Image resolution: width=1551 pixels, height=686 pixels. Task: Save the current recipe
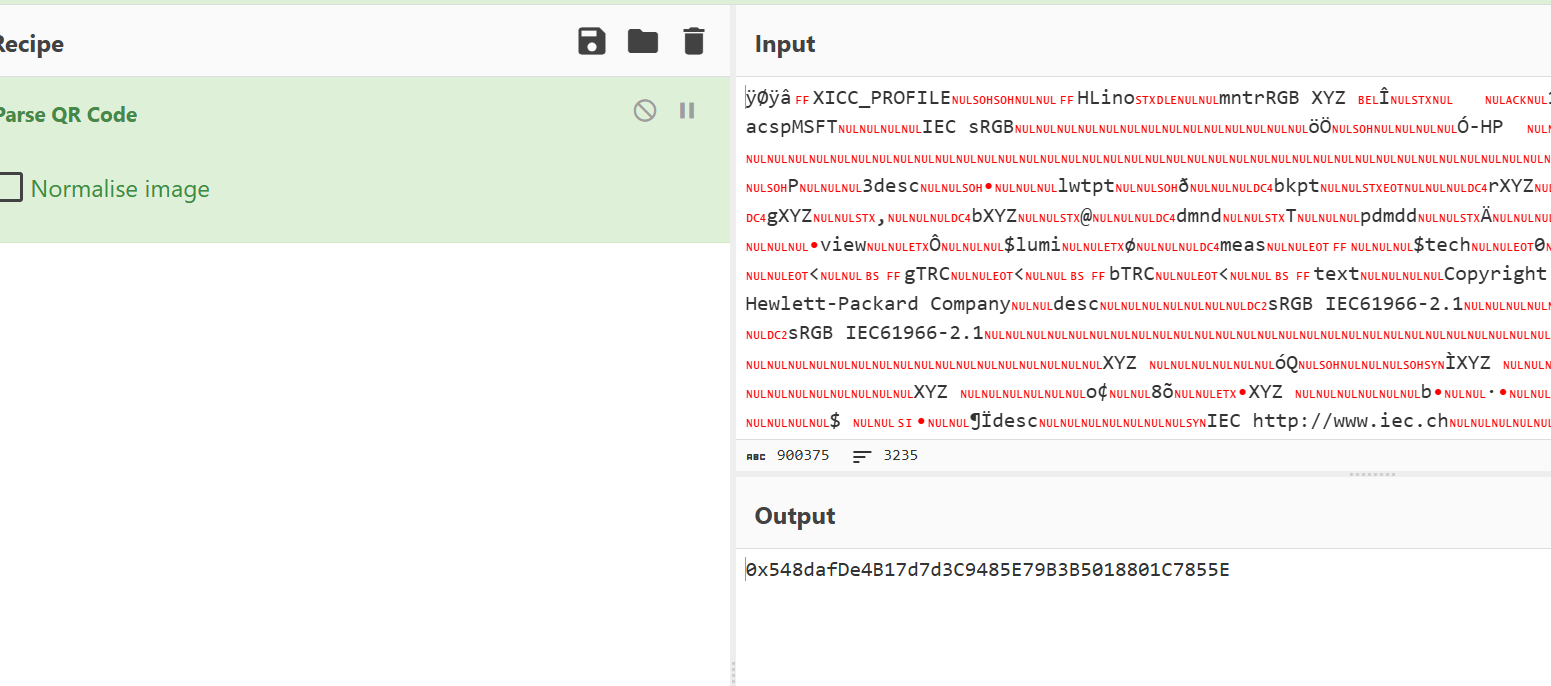[x=592, y=41]
